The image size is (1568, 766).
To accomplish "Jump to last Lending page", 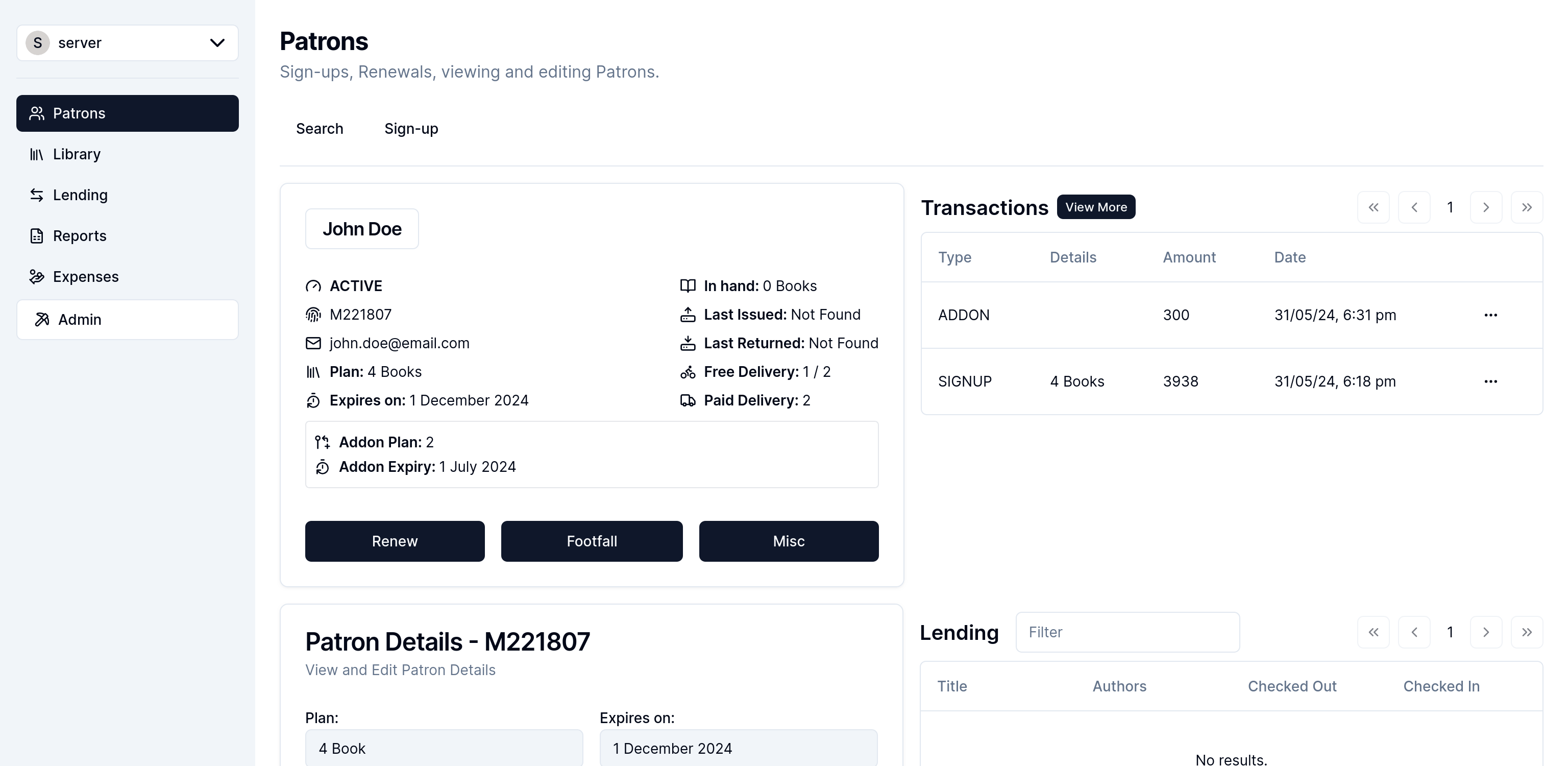I will 1527,632.
